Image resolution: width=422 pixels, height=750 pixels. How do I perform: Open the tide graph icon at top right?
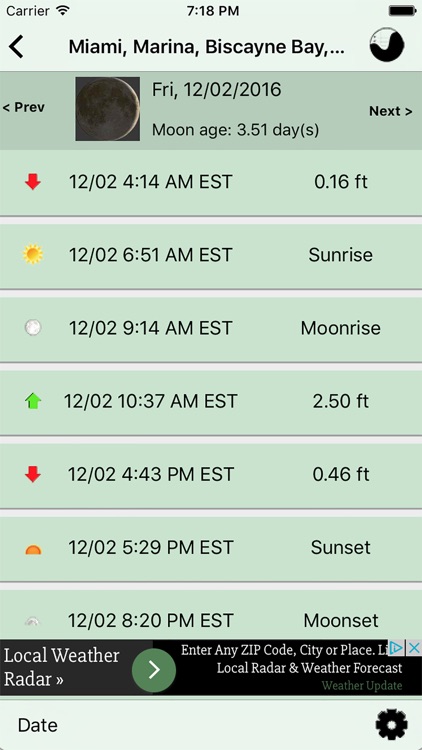tap(387, 44)
